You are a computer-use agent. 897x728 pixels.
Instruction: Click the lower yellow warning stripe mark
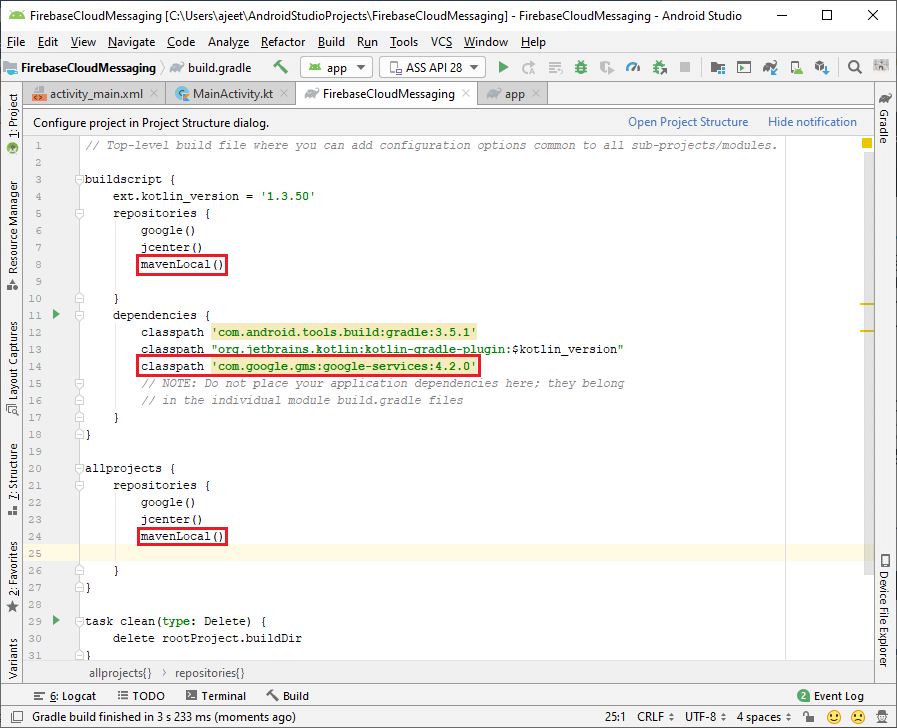[867, 331]
